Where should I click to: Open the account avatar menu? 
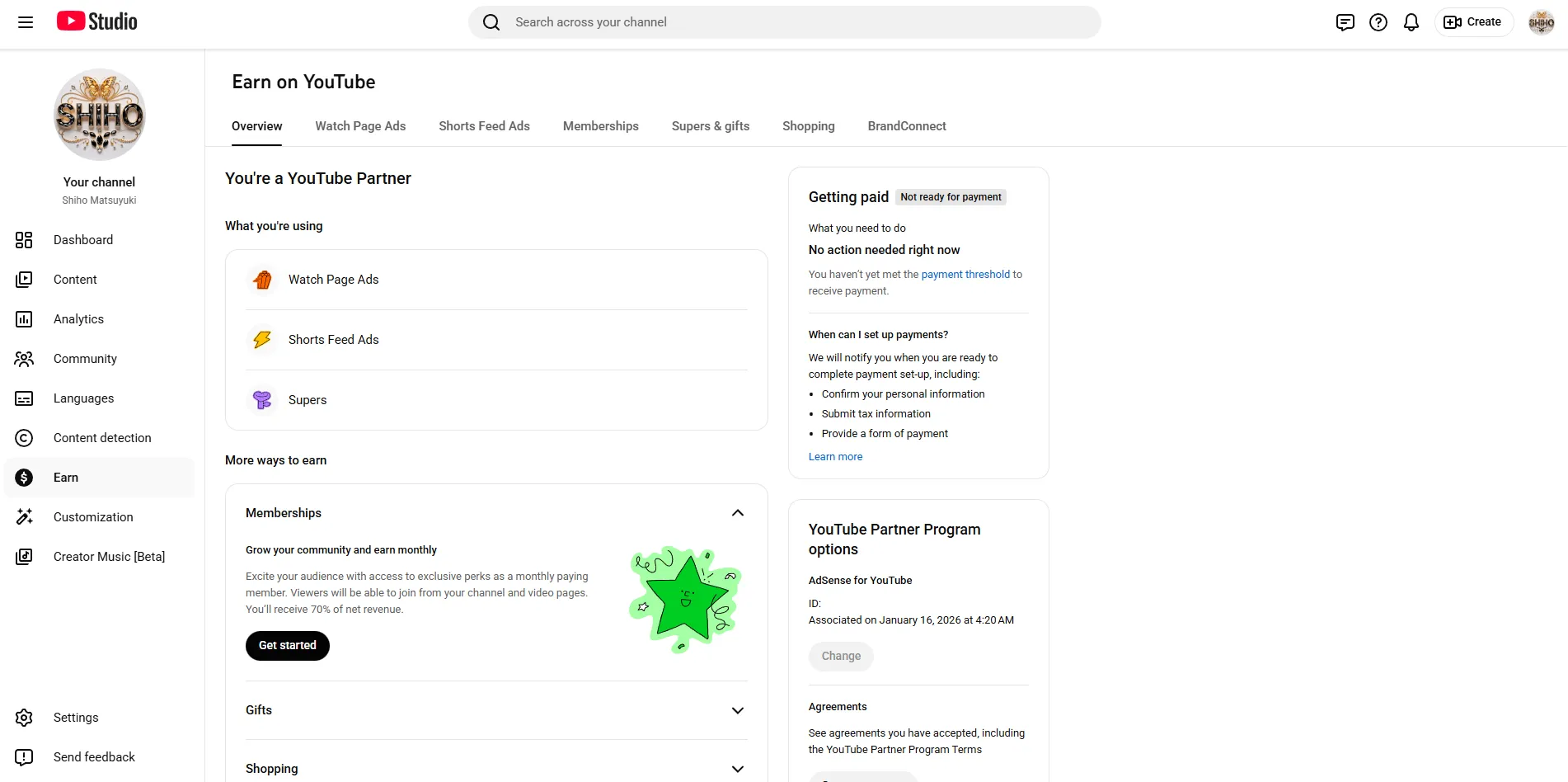(x=1541, y=22)
